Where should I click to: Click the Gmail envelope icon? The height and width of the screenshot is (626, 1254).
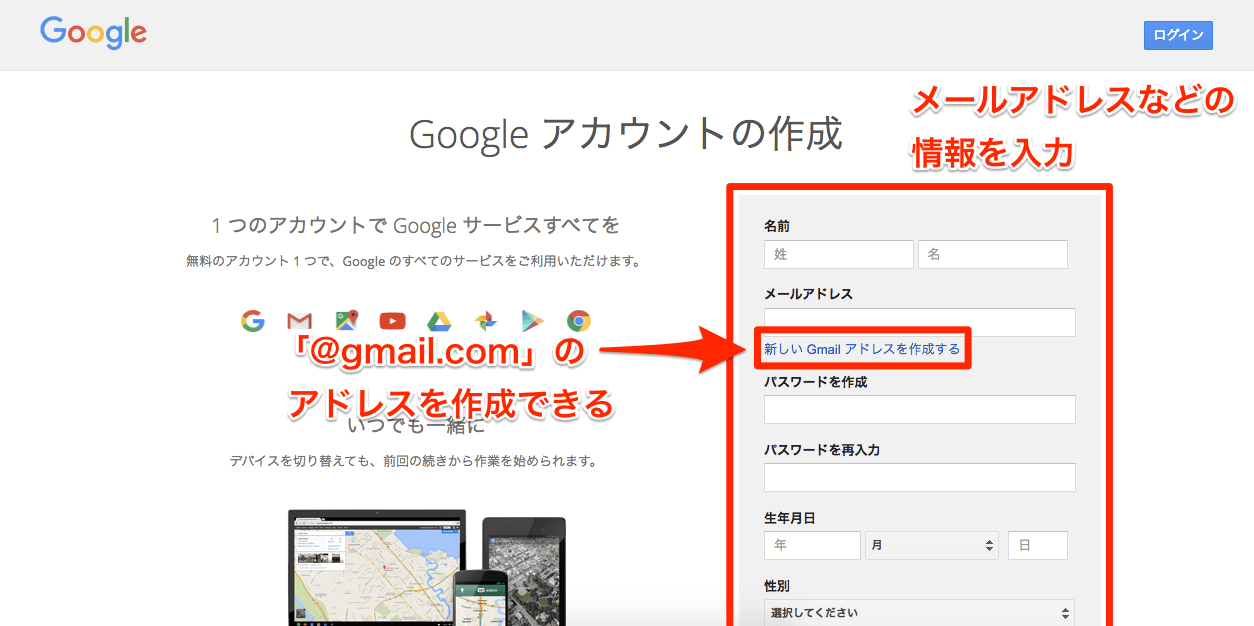click(299, 321)
